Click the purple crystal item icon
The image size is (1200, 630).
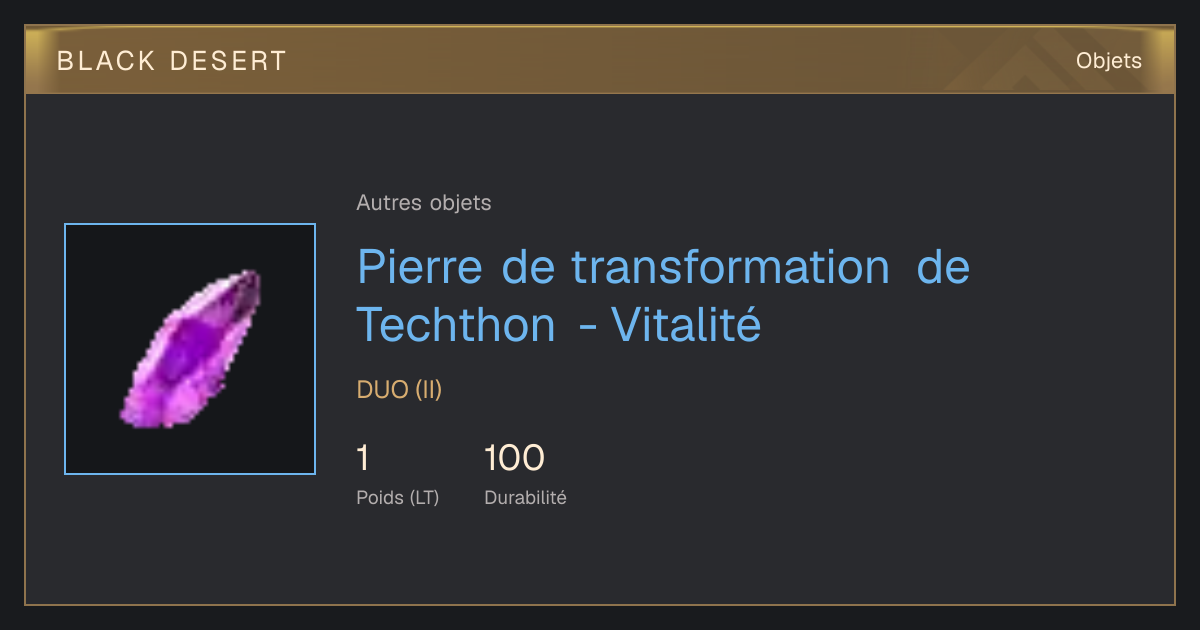(x=191, y=349)
